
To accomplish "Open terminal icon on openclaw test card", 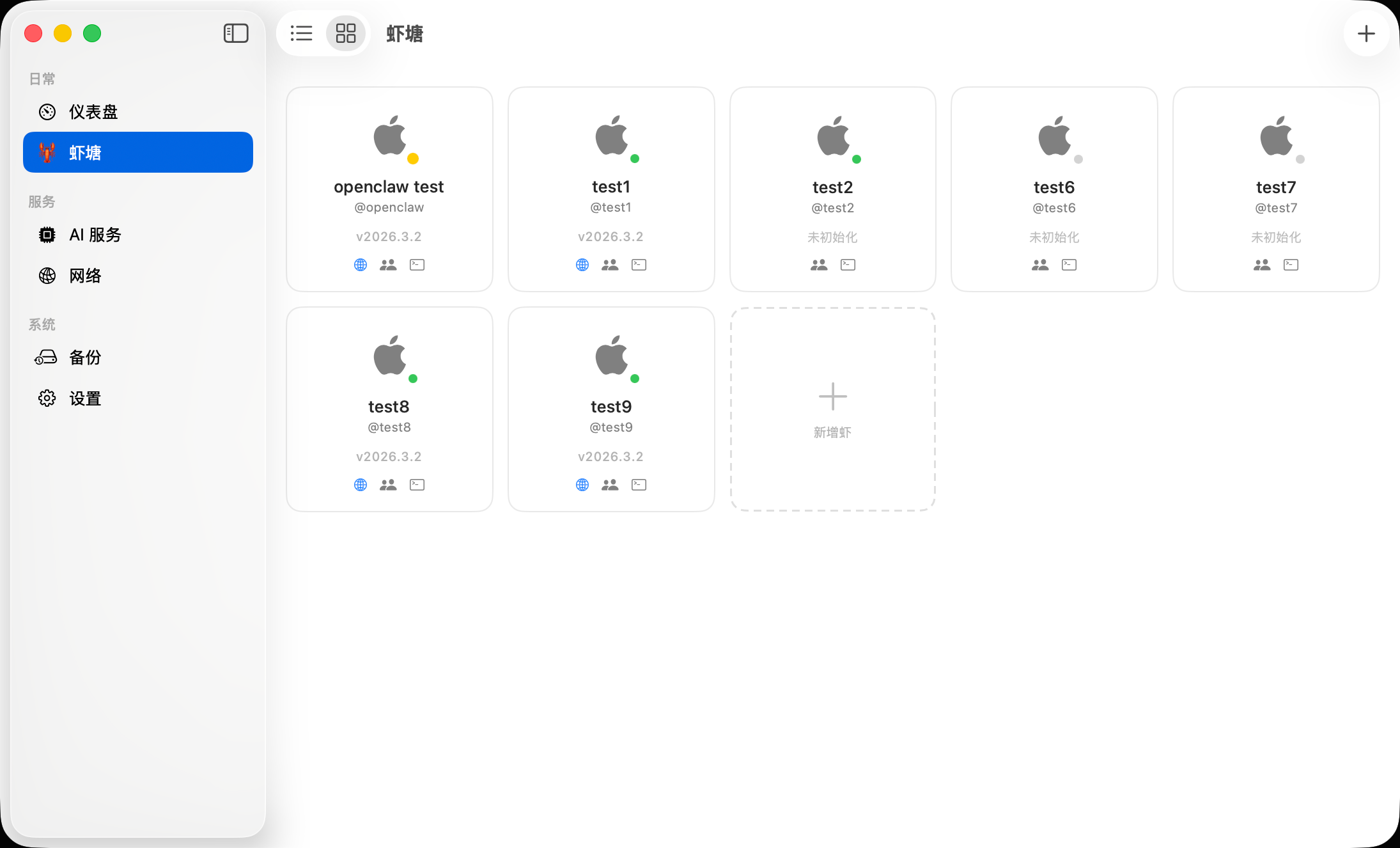I will (417, 265).
